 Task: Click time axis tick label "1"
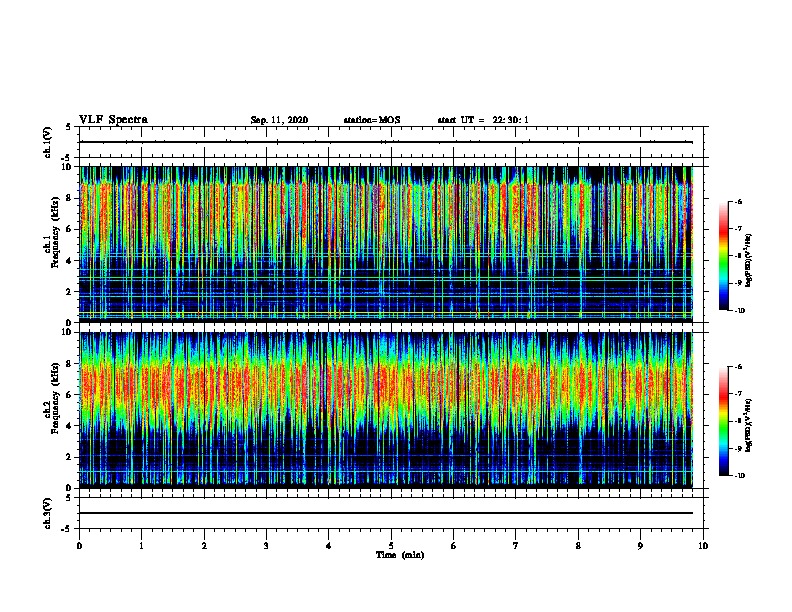pos(141,546)
